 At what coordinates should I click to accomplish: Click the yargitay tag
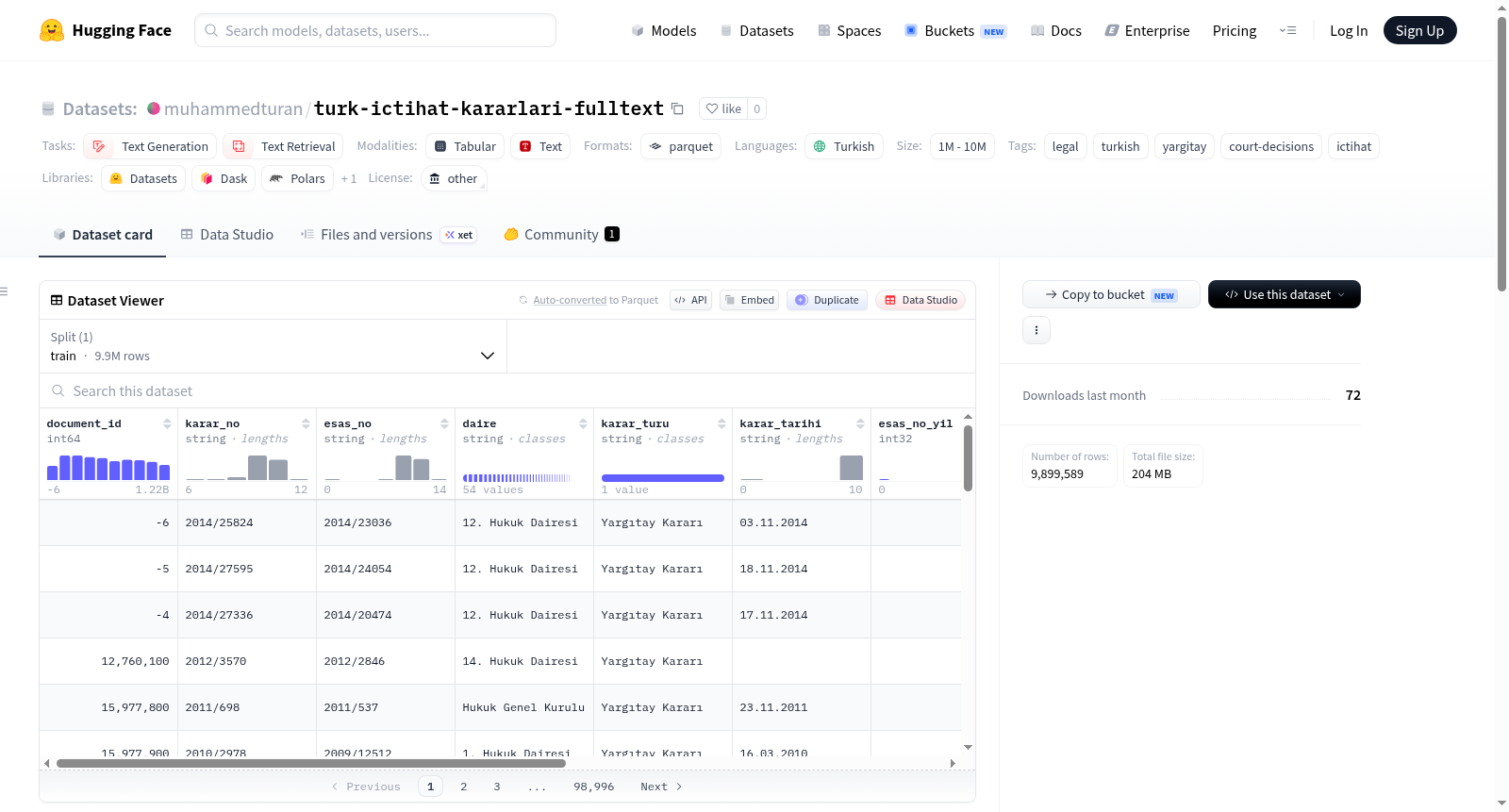[1185, 146]
